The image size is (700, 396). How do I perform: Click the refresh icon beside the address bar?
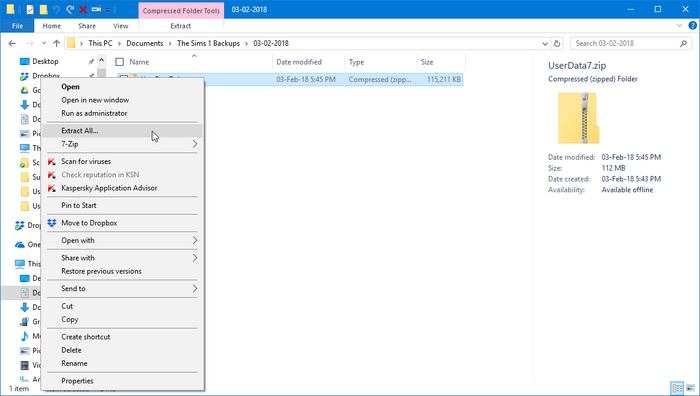point(557,43)
